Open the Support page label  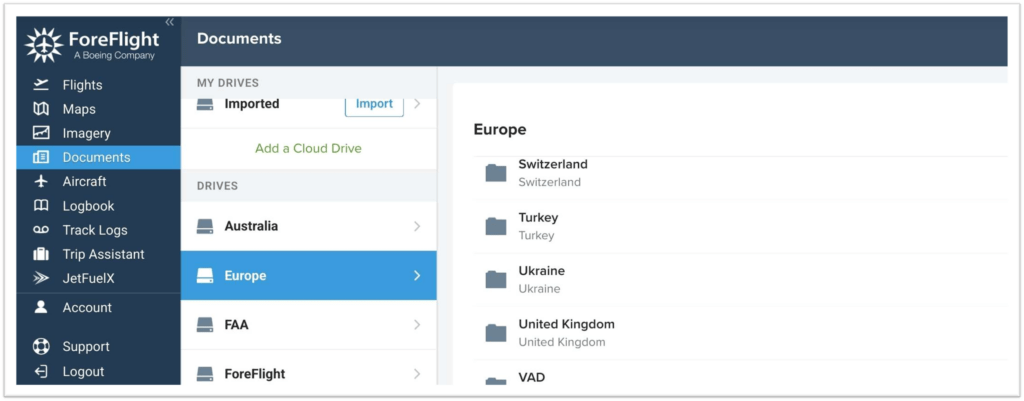point(86,347)
